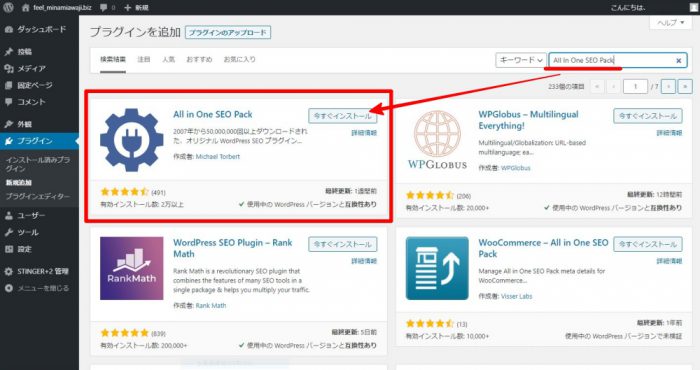Open 設定 settings icon
The height and width of the screenshot is (370, 700).
(8, 249)
